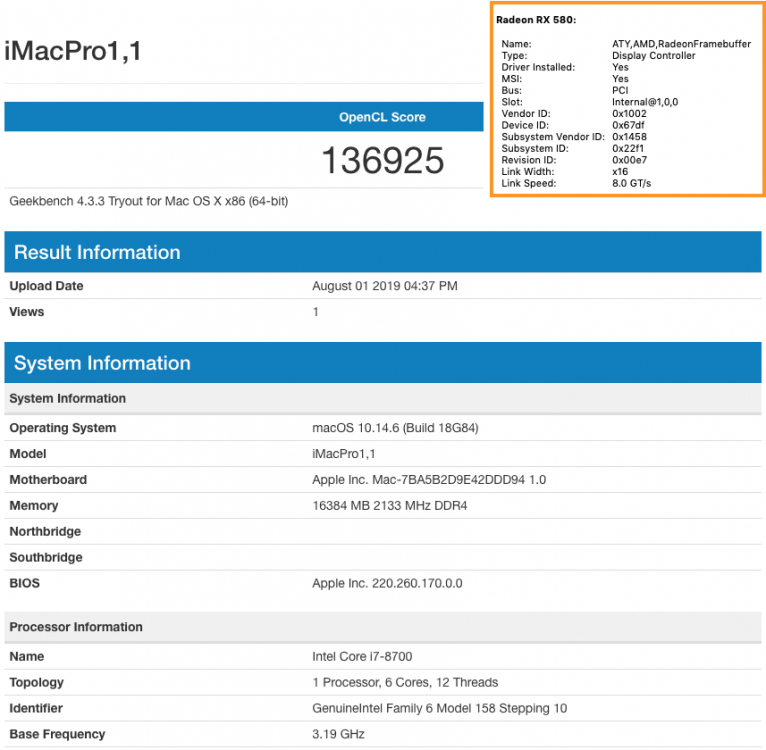Click the macOS 10.14.6 operating system value
Screen dimensions: 766x750
395,428
